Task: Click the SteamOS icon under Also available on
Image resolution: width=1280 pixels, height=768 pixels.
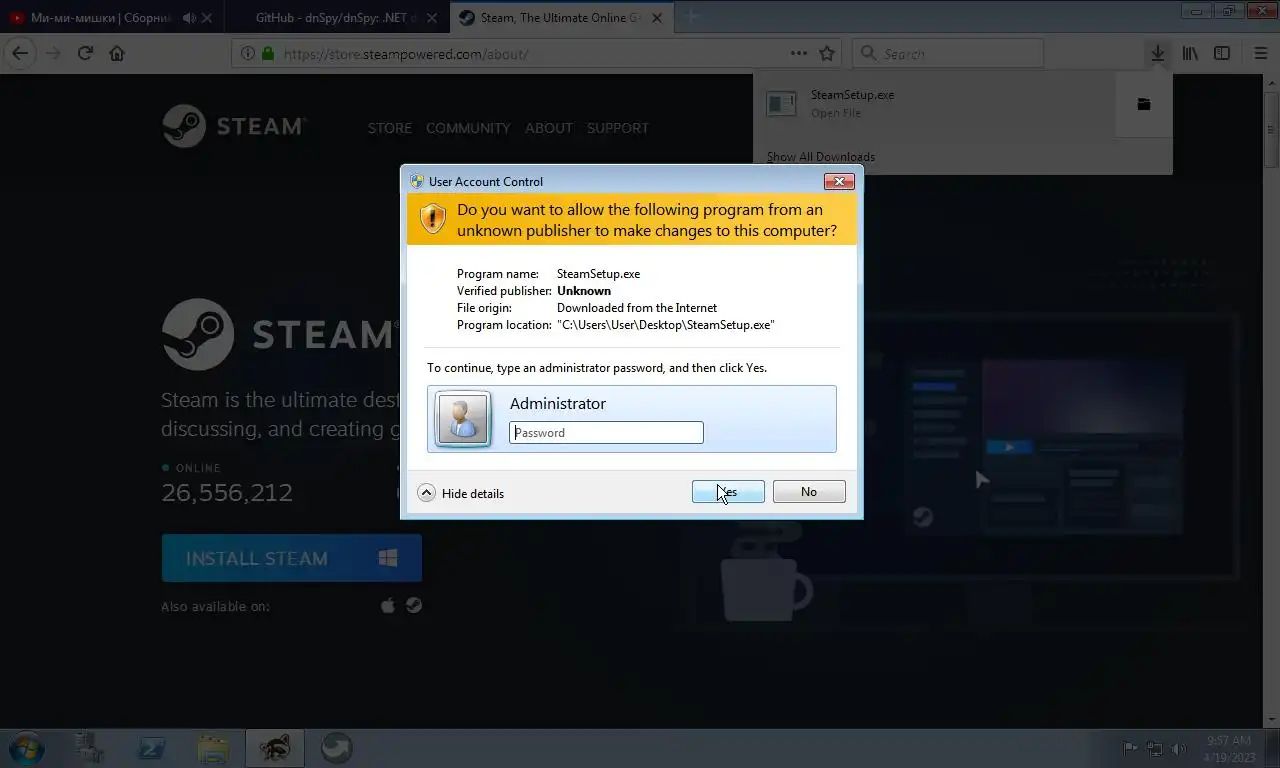Action: (x=413, y=606)
